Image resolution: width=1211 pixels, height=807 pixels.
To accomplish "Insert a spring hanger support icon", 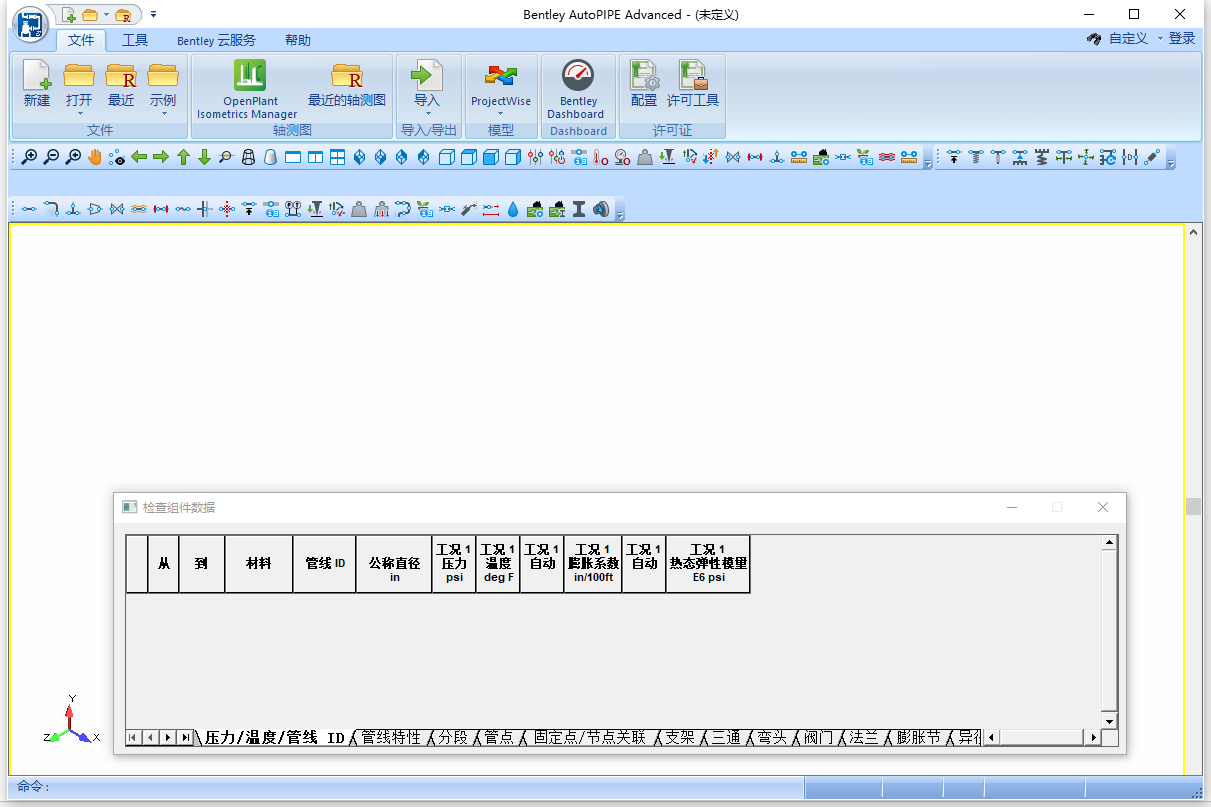I will 976,157.
